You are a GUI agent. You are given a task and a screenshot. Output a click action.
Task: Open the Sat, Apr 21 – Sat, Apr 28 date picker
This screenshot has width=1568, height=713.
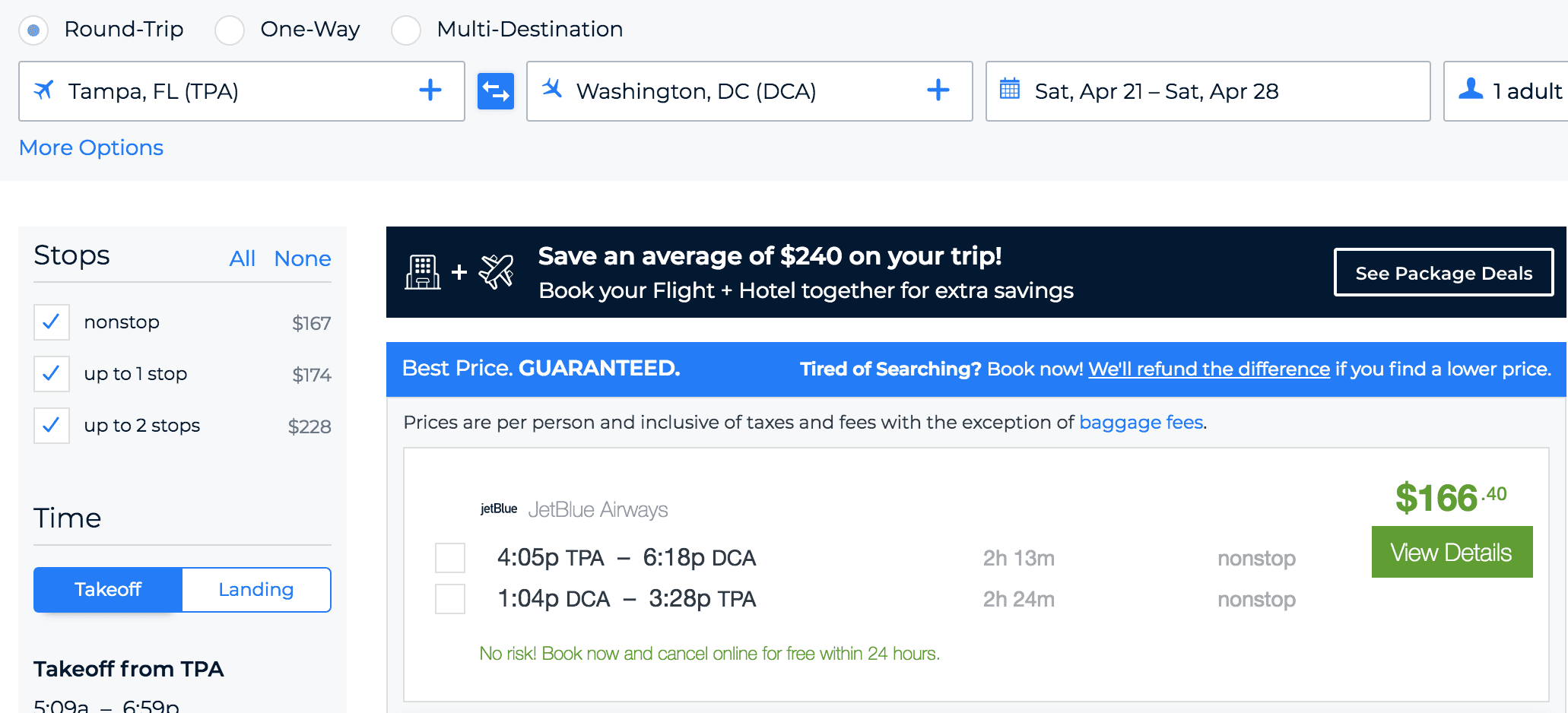pyautogui.click(x=1208, y=91)
